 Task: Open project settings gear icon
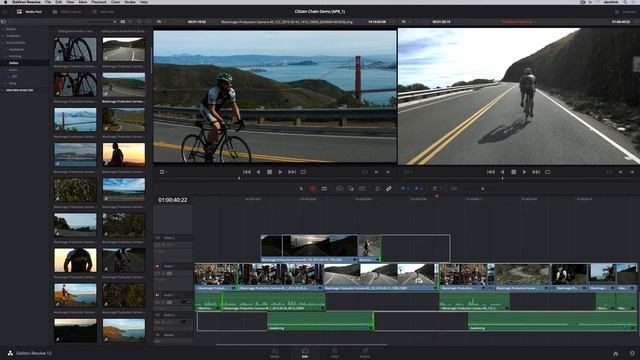(632, 353)
